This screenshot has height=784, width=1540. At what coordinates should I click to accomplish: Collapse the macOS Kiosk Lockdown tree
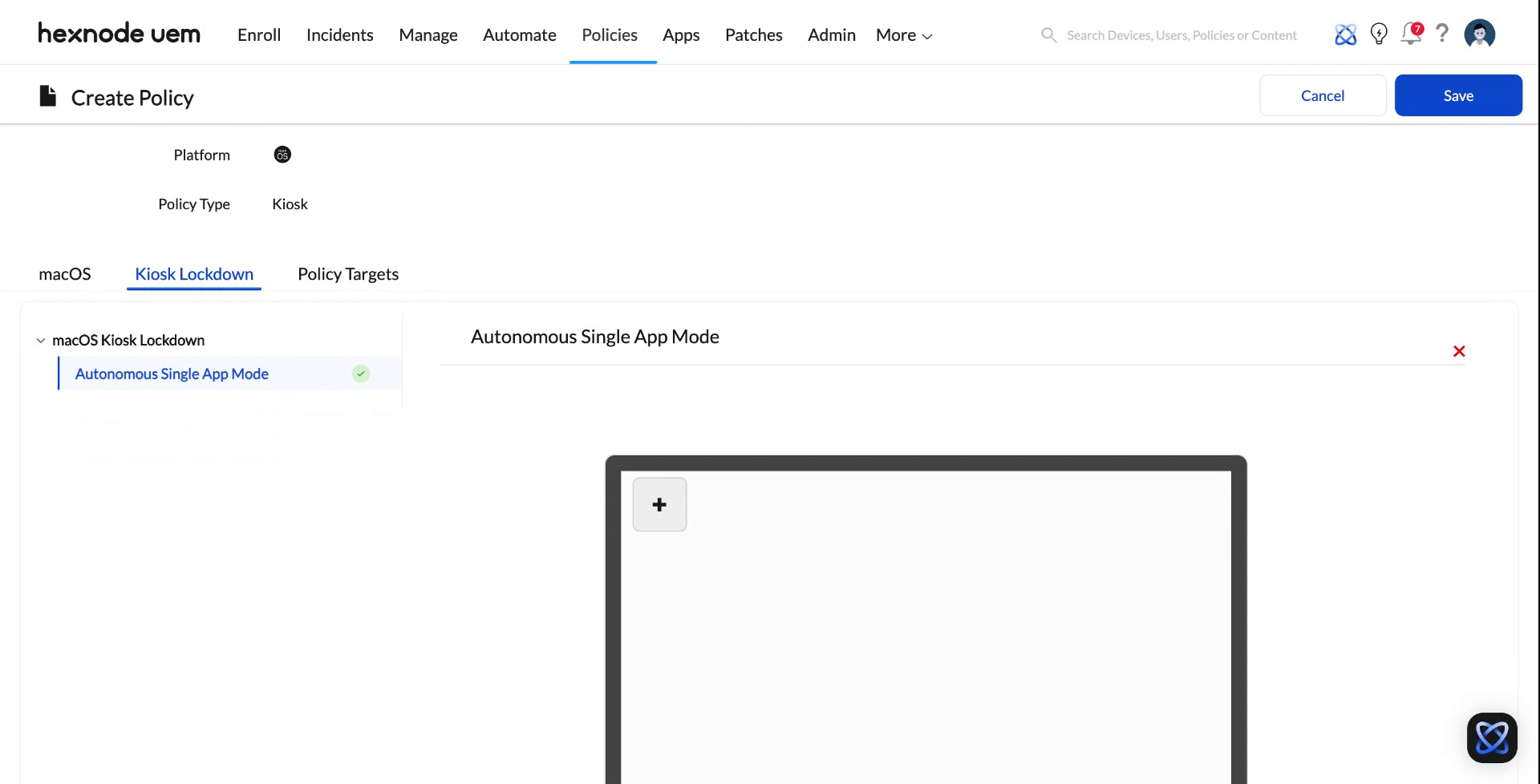point(41,340)
